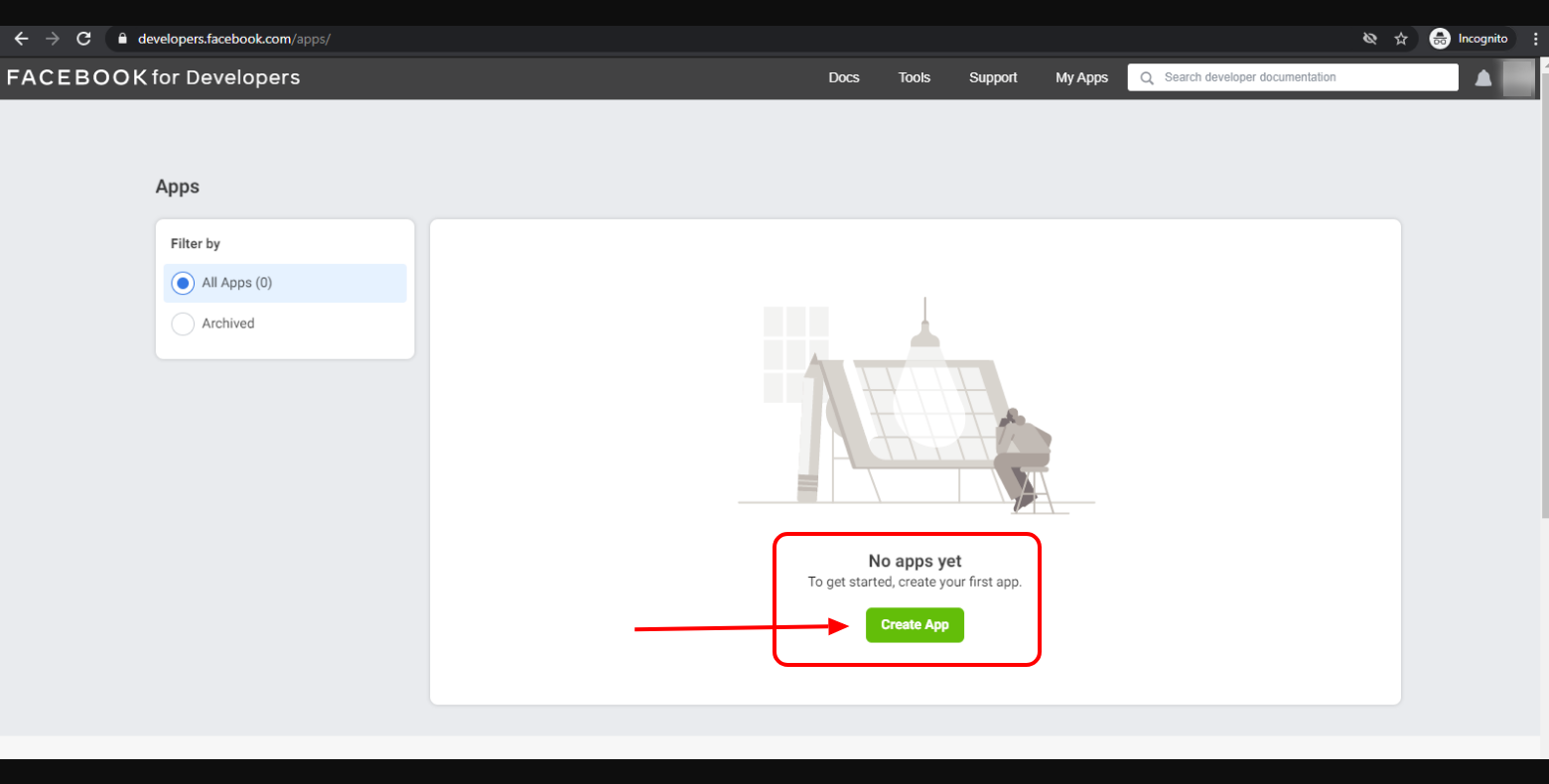Image resolution: width=1549 pixels, height=784 pixels.
Task: Click the crossed-eye tracking icon in address bar
Action: click(1370, 39)
